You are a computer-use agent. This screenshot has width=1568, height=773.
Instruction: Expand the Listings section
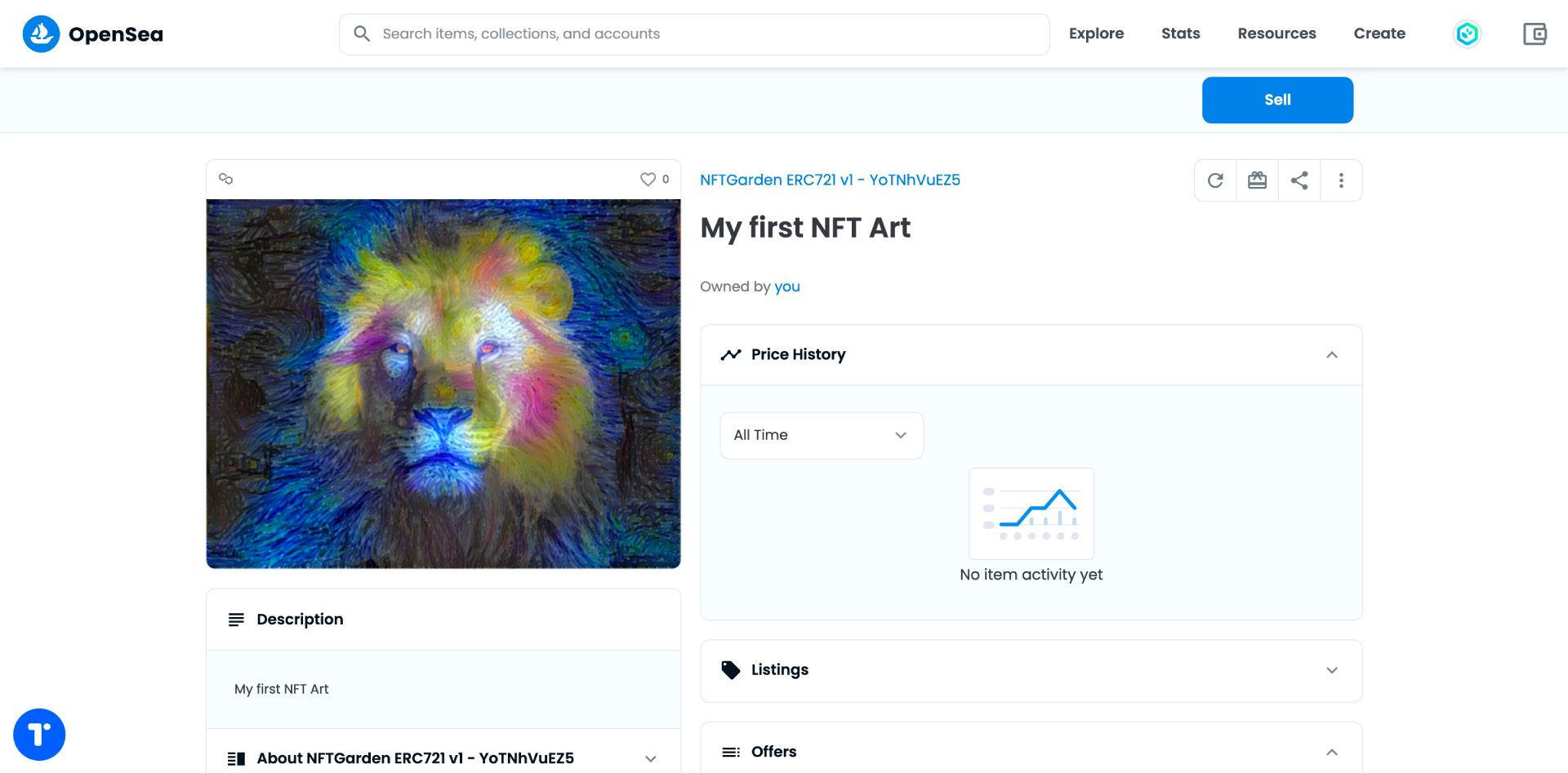(1332, 670)
